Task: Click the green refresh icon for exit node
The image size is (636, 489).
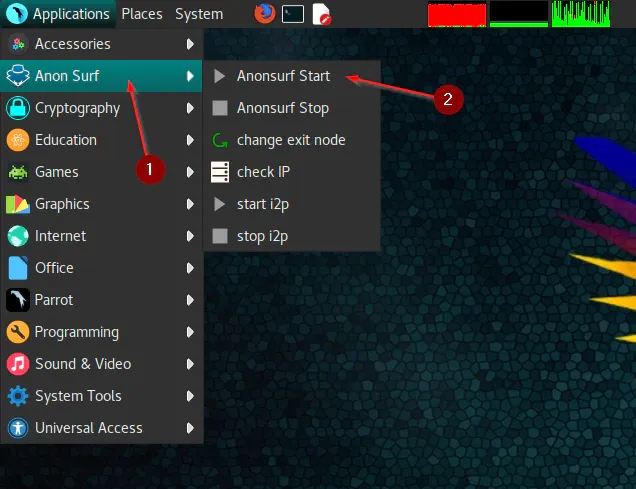Action: point(220,140)
